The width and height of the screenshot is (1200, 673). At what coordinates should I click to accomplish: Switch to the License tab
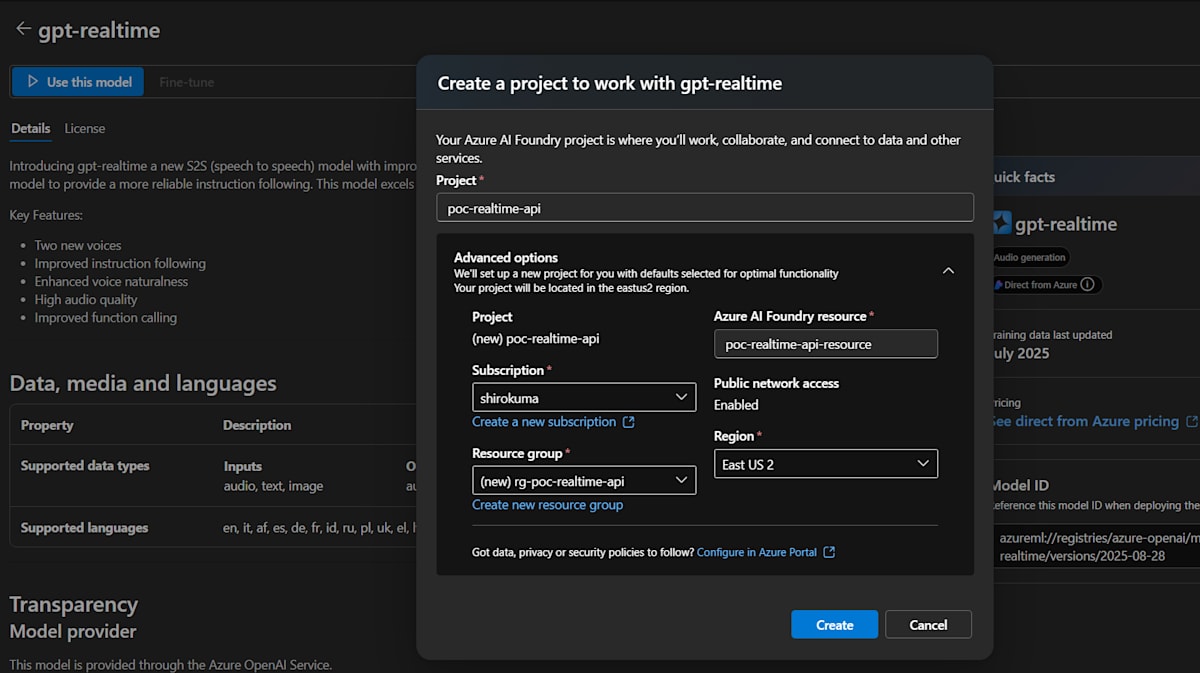tap(85, 128)
